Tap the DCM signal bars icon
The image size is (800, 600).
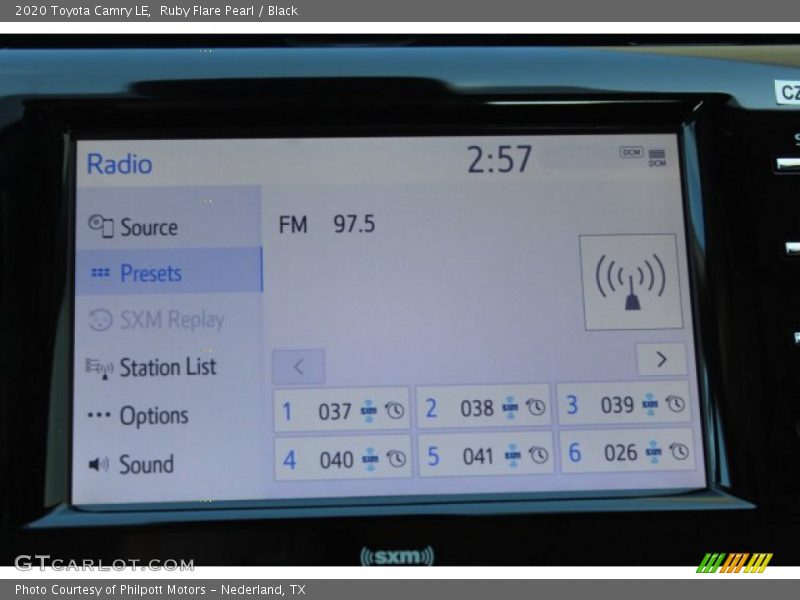(657, 158)
